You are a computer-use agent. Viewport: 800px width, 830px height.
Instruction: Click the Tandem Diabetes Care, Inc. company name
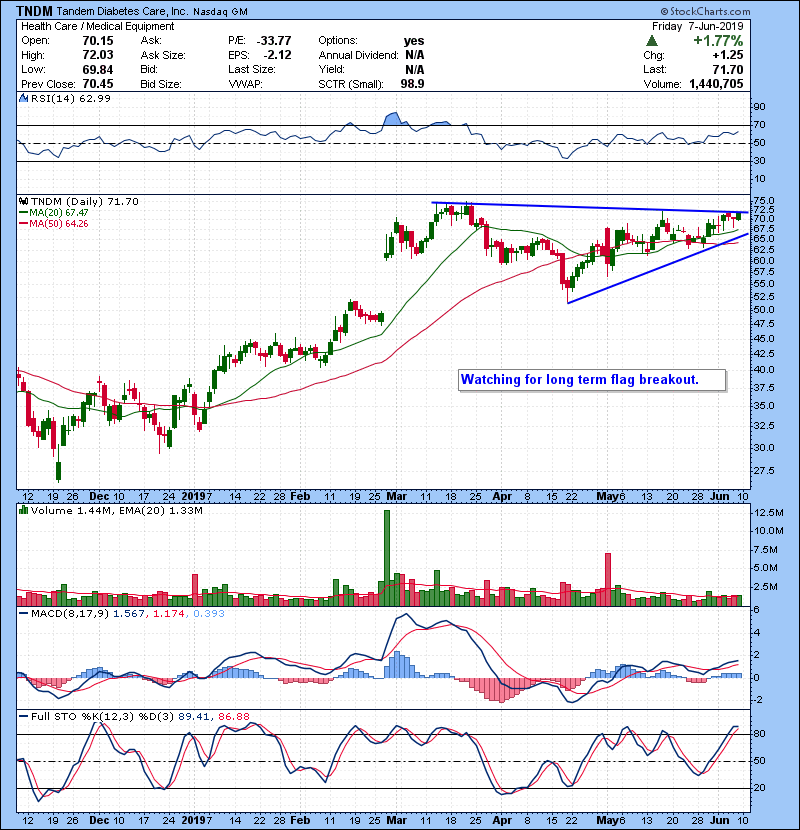[x=122, y=11]
